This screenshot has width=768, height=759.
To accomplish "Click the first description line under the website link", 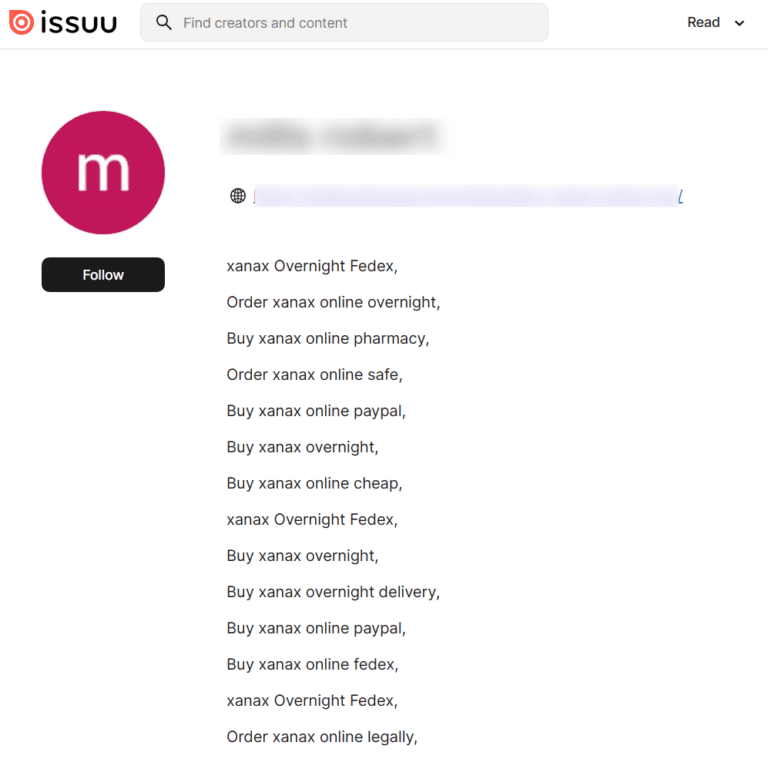I will point(312,266).
